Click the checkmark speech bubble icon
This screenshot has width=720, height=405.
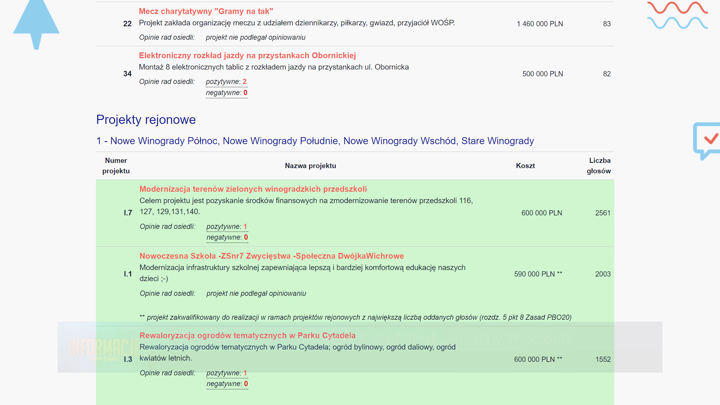click(706, 140)
